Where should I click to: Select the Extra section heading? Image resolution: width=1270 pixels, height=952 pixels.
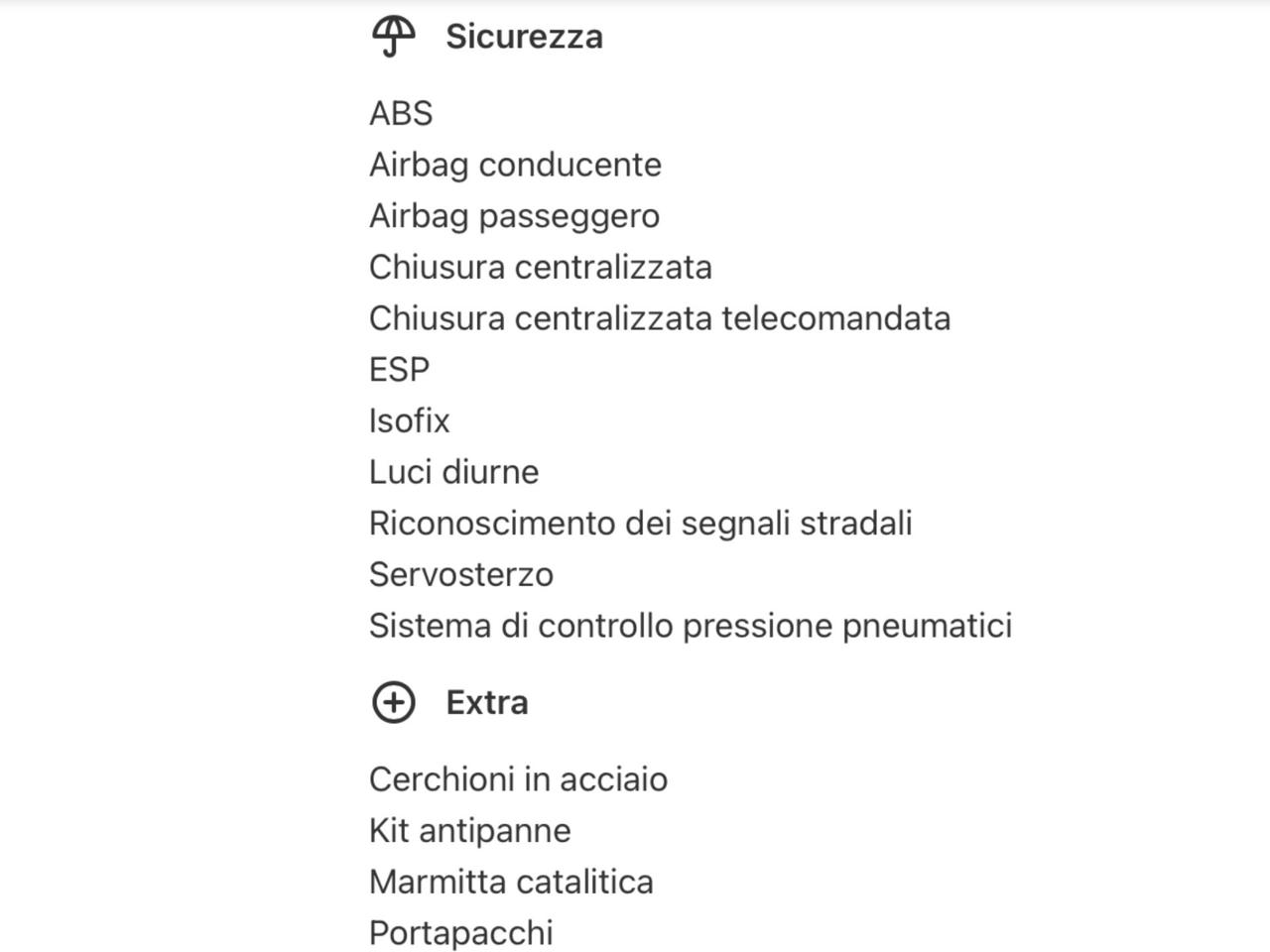pyautogui.click(x=486, y=702)
